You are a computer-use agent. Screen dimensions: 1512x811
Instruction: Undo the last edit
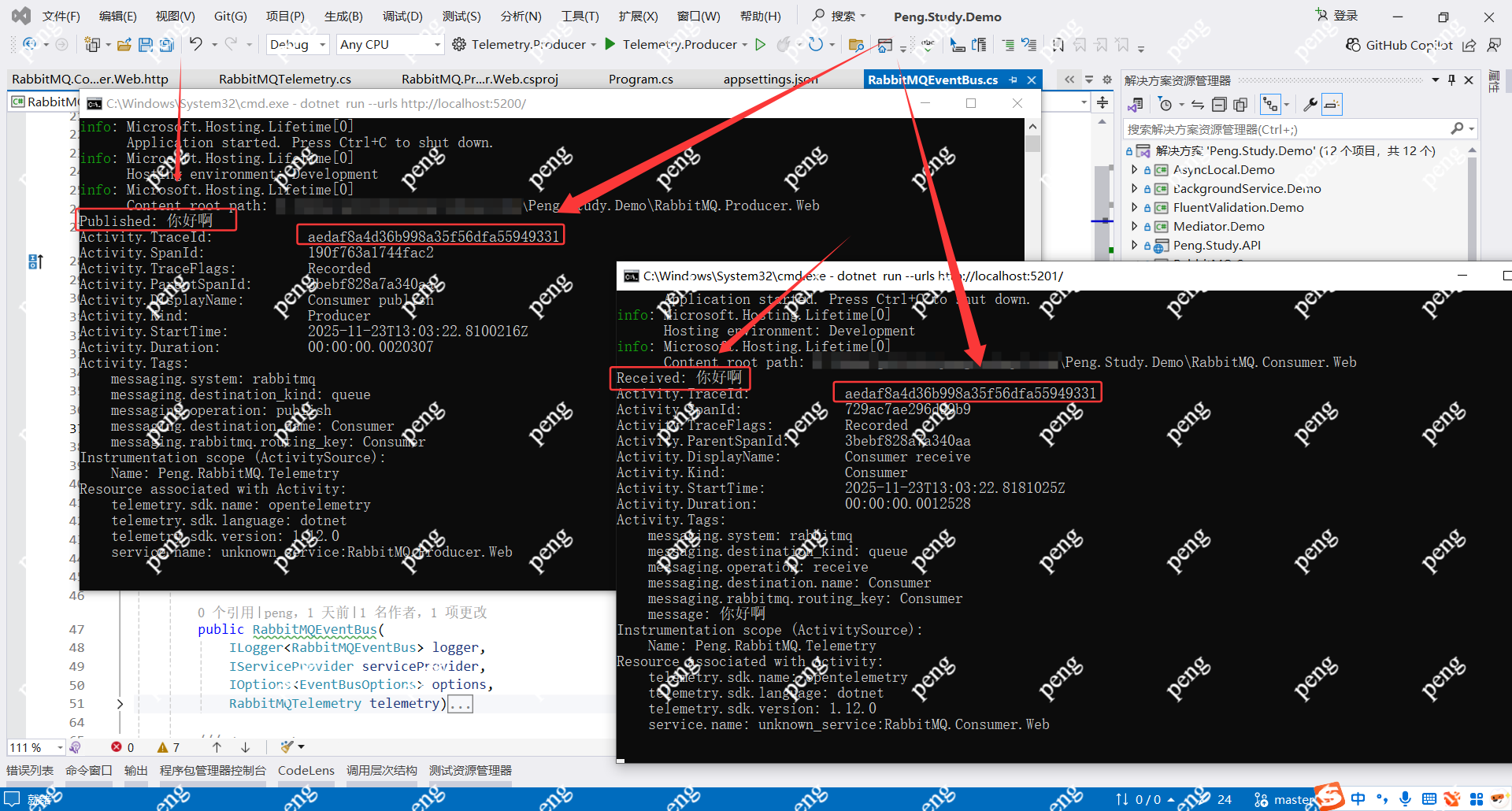pos(195,44)
